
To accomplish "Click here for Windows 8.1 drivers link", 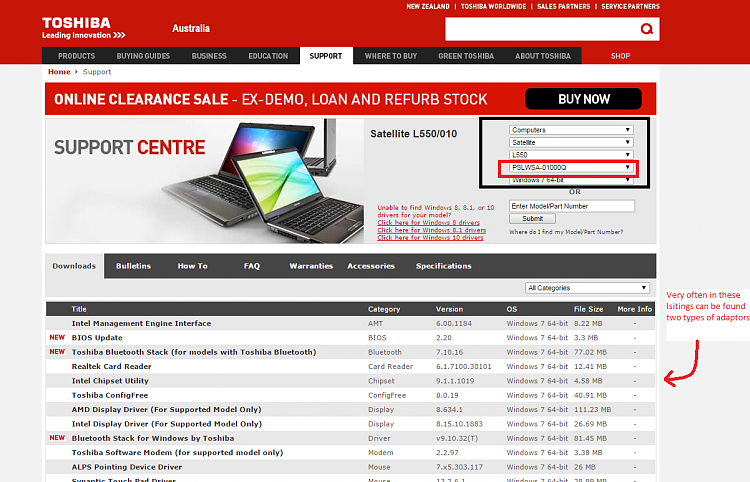I will [x=431, y=230].
